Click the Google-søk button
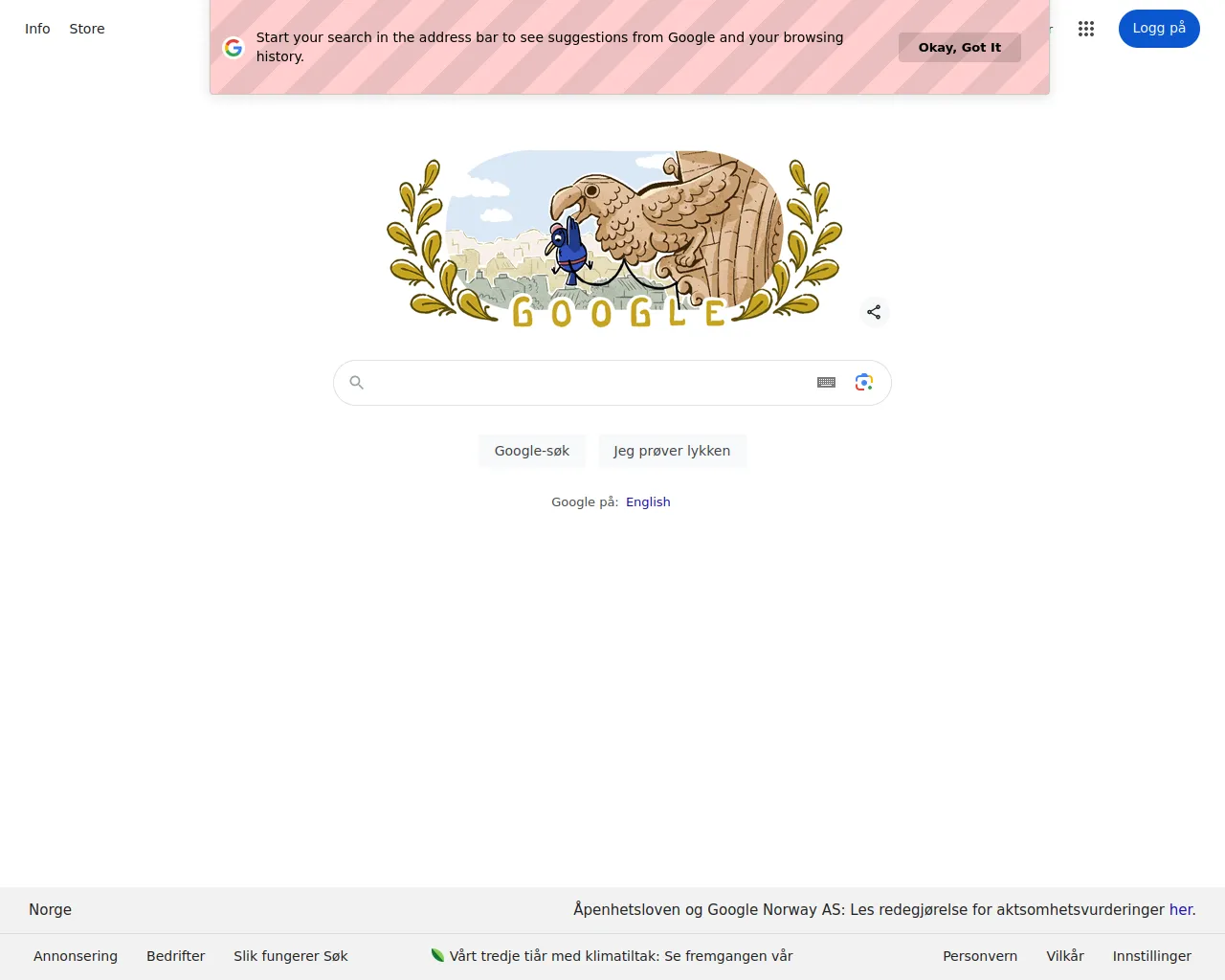Viewport: 1225px width, 980px height. [x=532, y=451]
